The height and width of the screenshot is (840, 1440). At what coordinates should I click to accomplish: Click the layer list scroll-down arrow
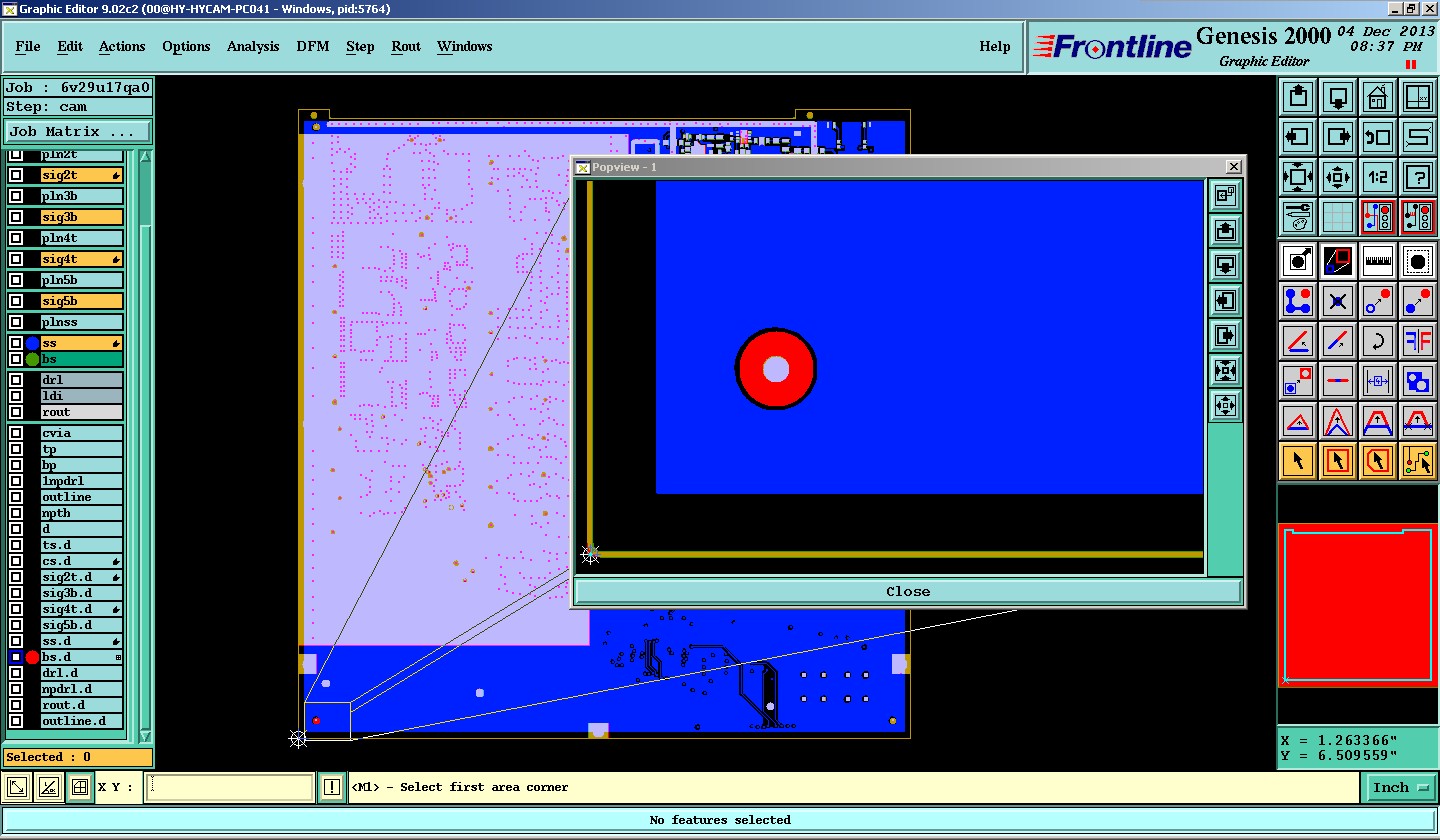(x=145, y=736)
